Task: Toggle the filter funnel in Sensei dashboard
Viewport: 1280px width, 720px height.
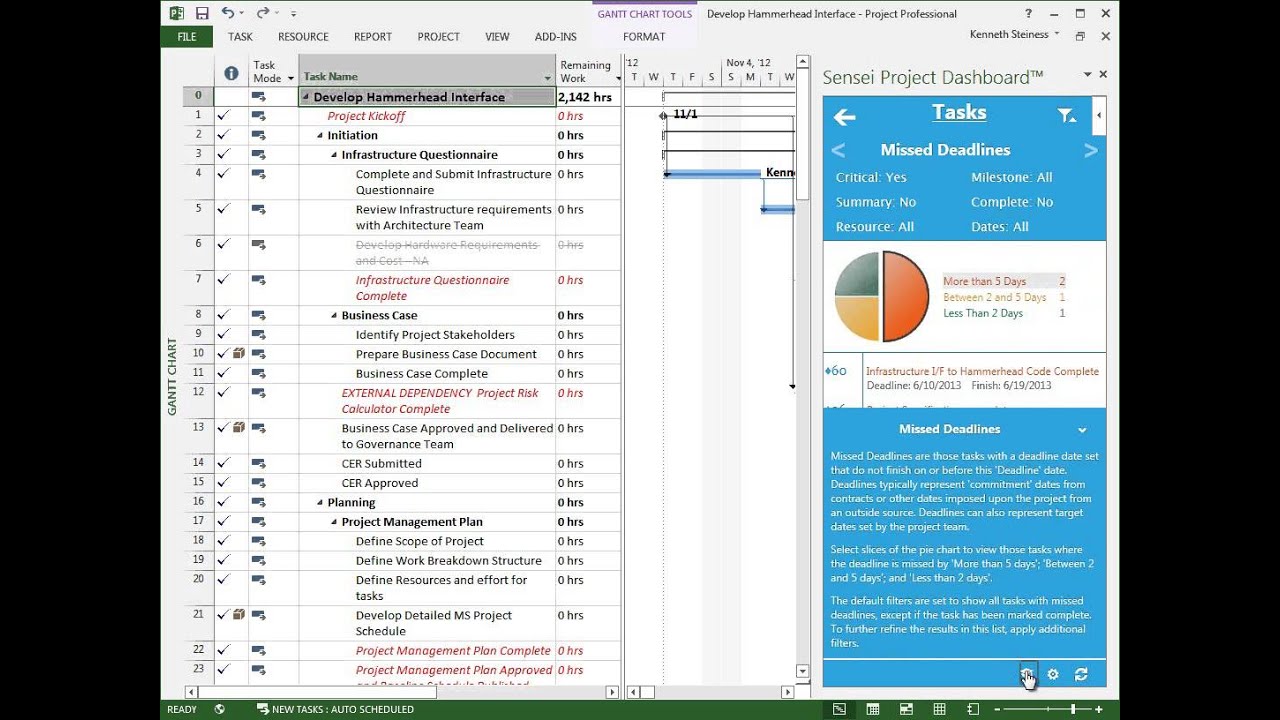Action: tap(1067, 116)
